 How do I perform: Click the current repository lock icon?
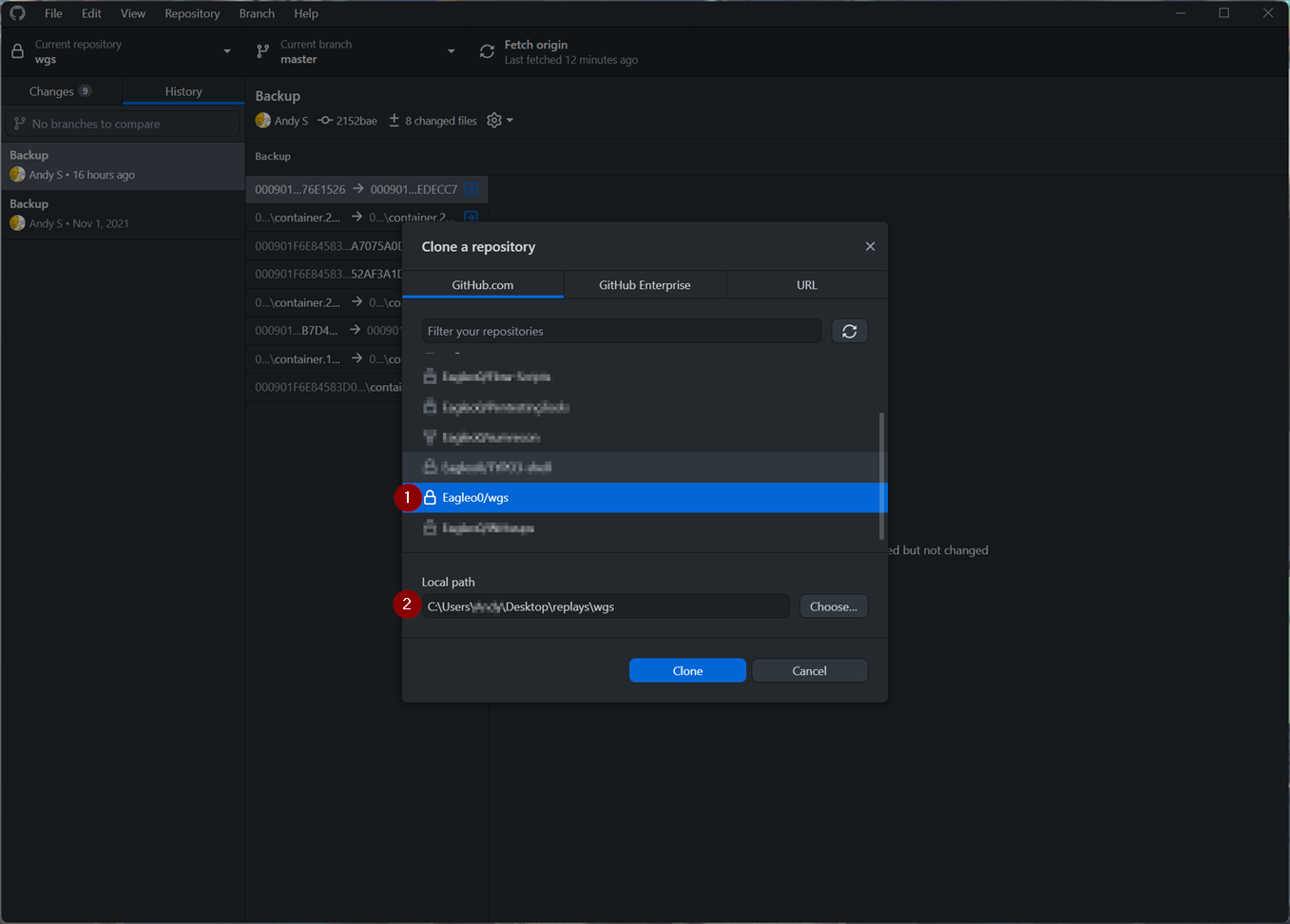pyautogui.click(x=17, y=51)
